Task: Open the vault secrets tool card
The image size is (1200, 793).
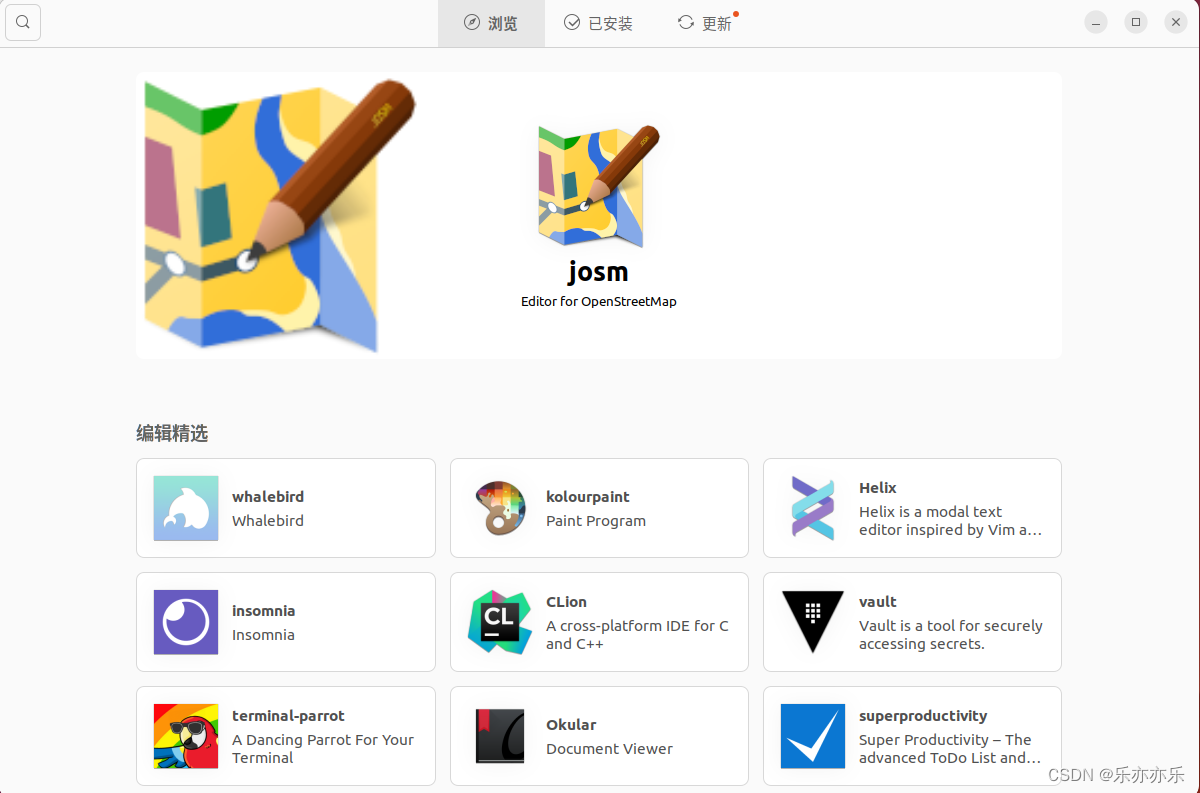Action: [x=912, y=622]
